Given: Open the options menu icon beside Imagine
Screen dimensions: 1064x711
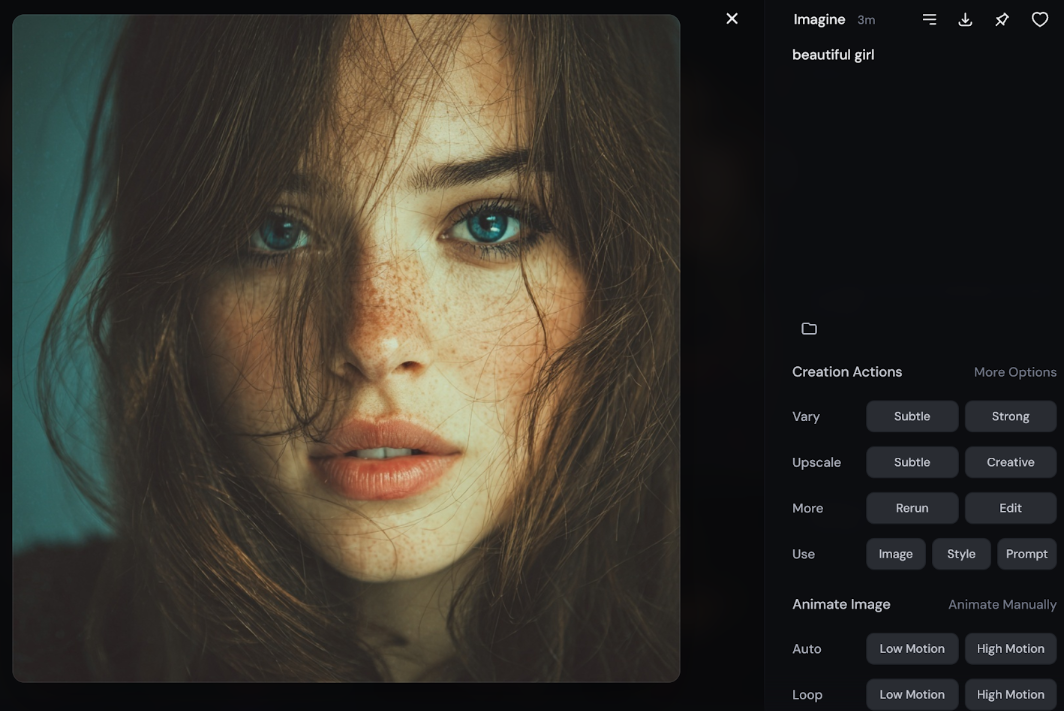Looking at the screenshot, I should (x=929, y=19).
